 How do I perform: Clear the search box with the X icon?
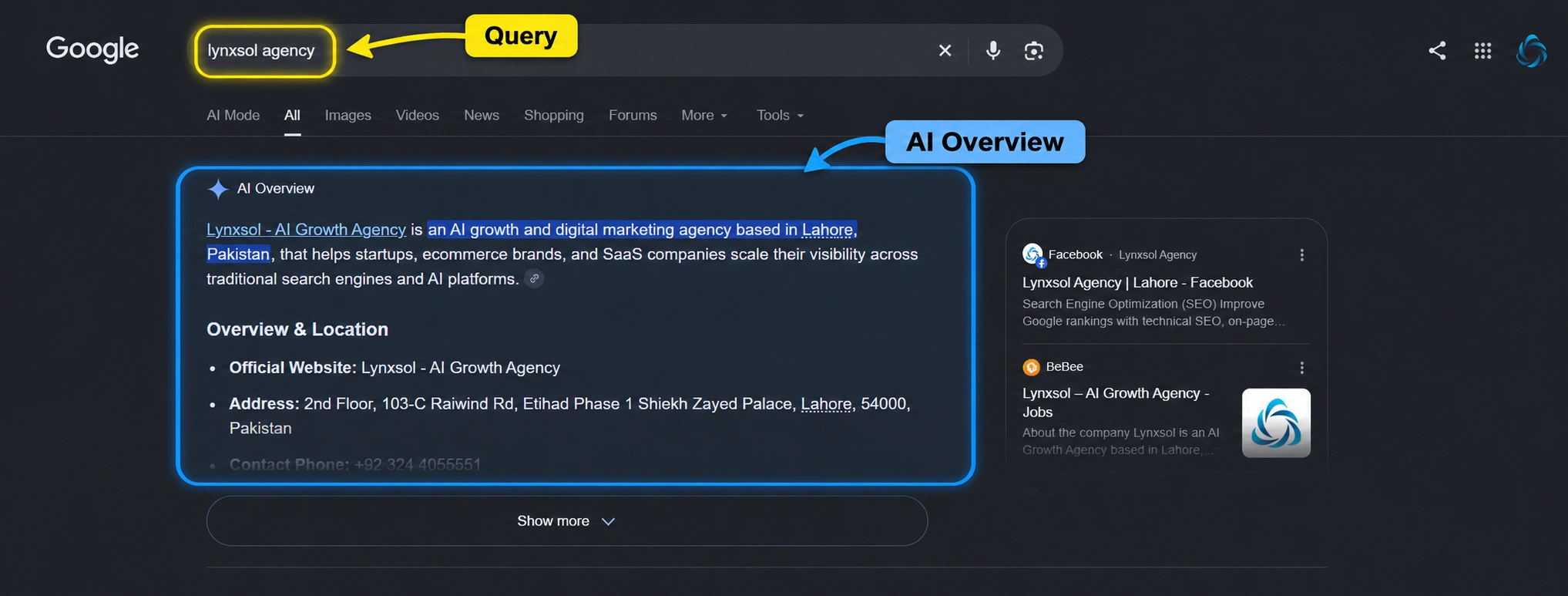point(945,51)
